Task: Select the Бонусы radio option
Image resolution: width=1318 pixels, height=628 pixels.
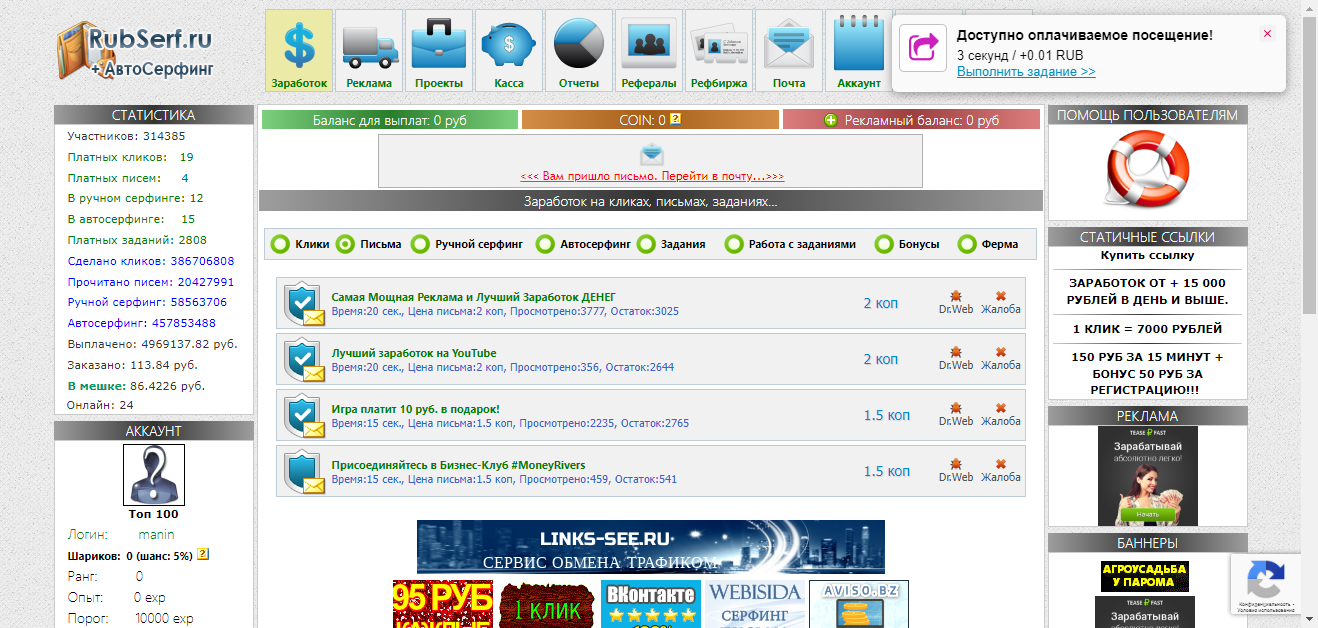Action: coord(884,244)
